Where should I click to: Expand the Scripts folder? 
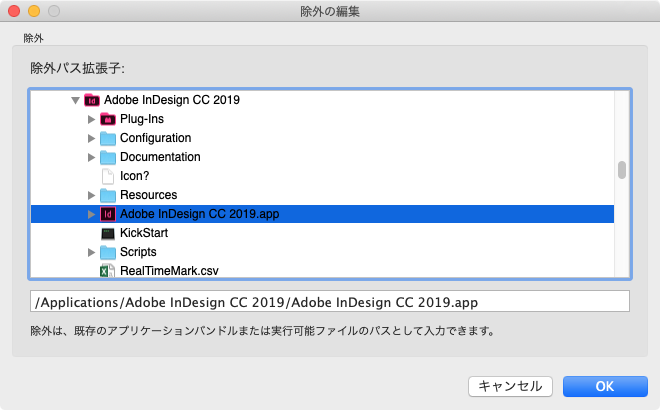pyautogui.click(x=91, y=252)
